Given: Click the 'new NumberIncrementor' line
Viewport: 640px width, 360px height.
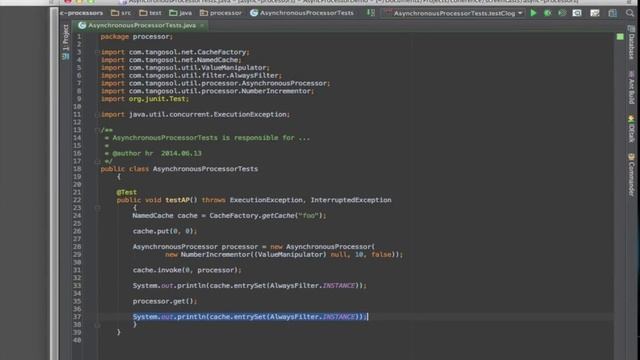Looking at the screenshot, I should tap(284, 255).
